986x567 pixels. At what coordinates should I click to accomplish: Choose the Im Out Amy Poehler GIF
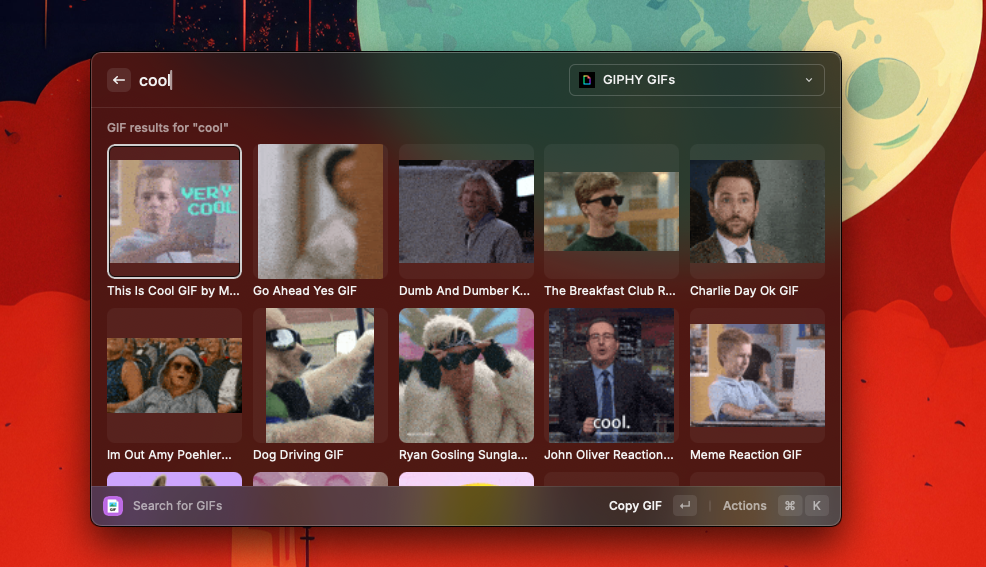174,375
